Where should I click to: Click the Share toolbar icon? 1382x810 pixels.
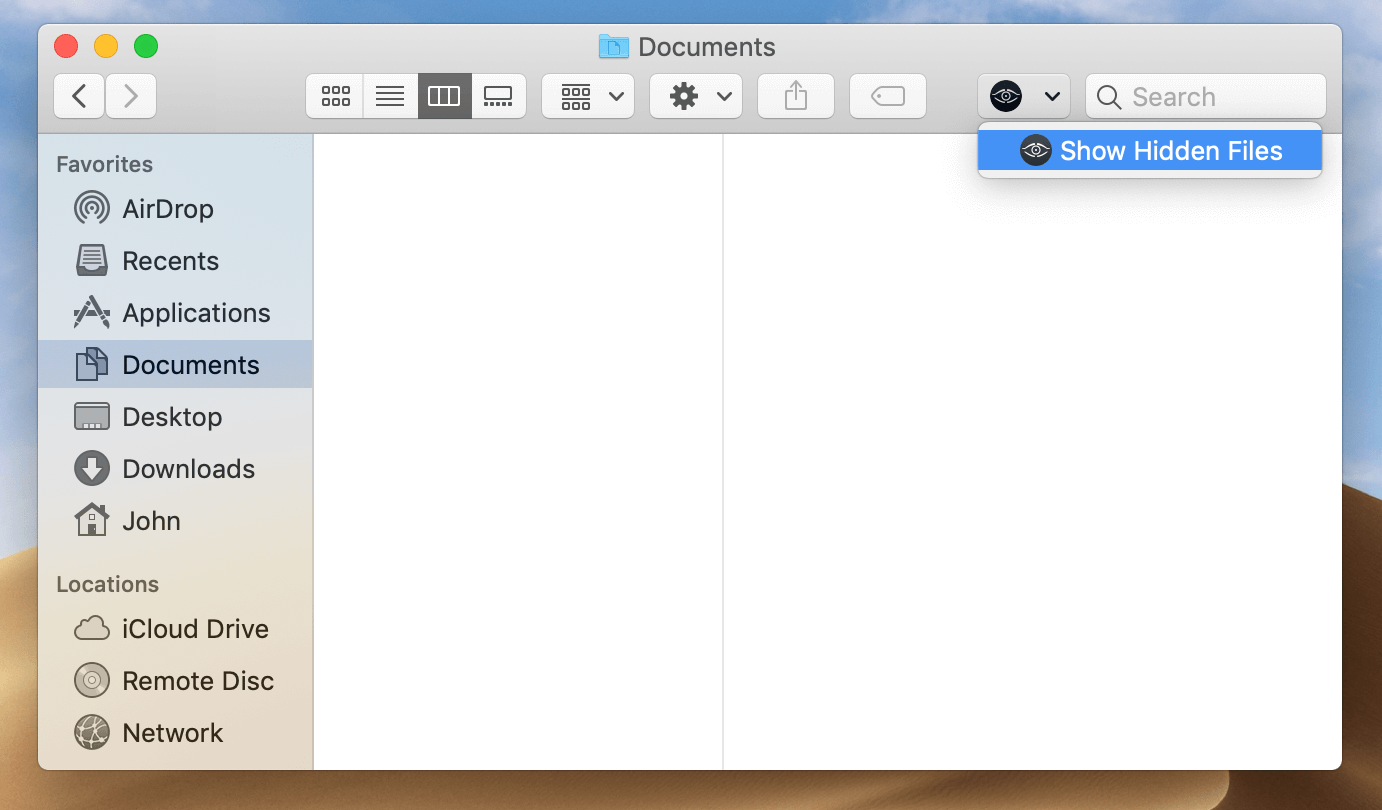point(795,96)
